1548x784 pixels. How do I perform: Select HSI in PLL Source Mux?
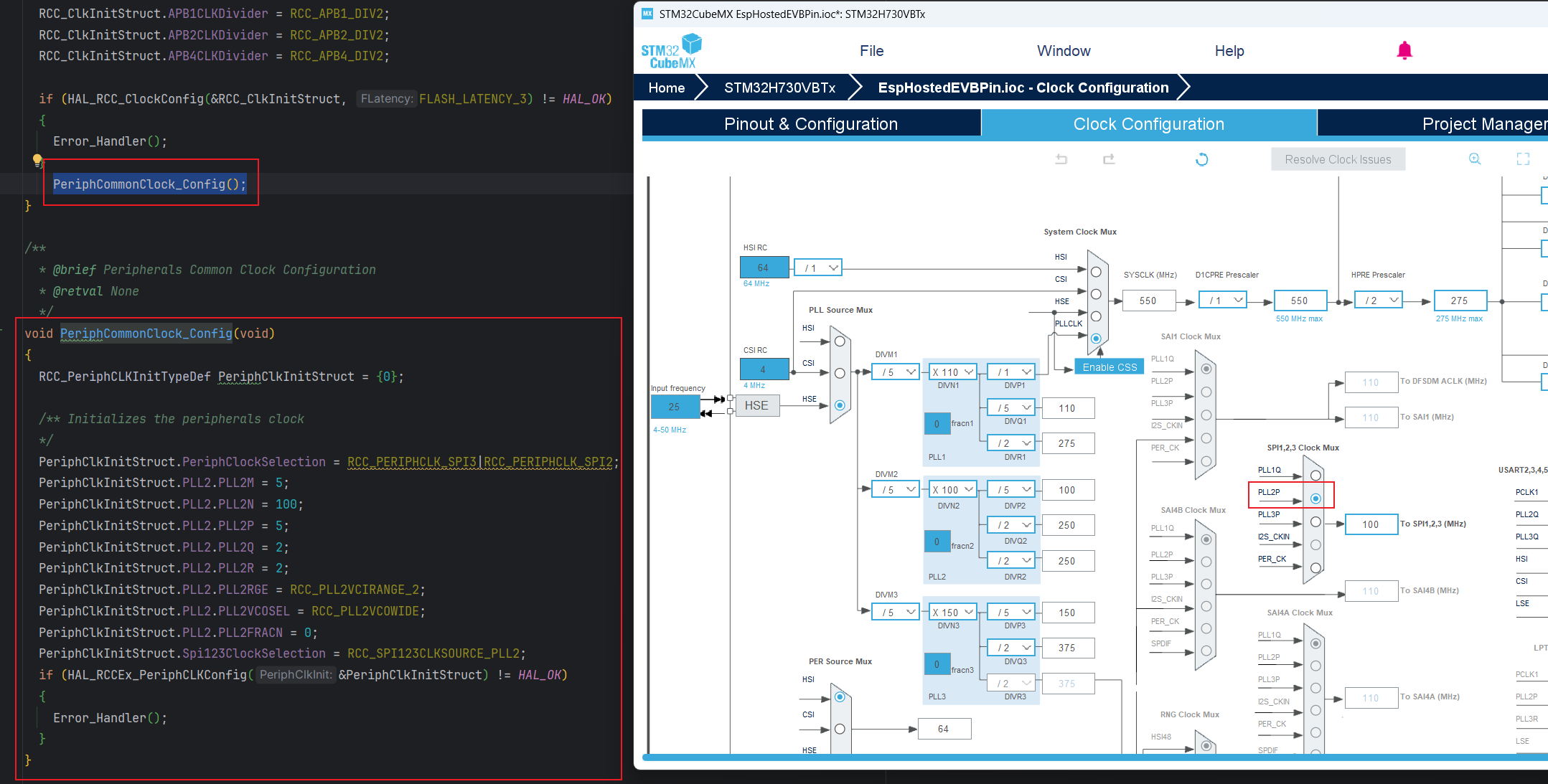(x=840, y=341)
